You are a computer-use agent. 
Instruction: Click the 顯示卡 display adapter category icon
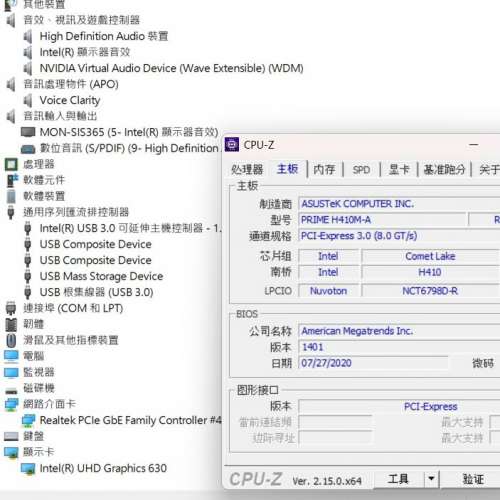[x=11, y=452]
